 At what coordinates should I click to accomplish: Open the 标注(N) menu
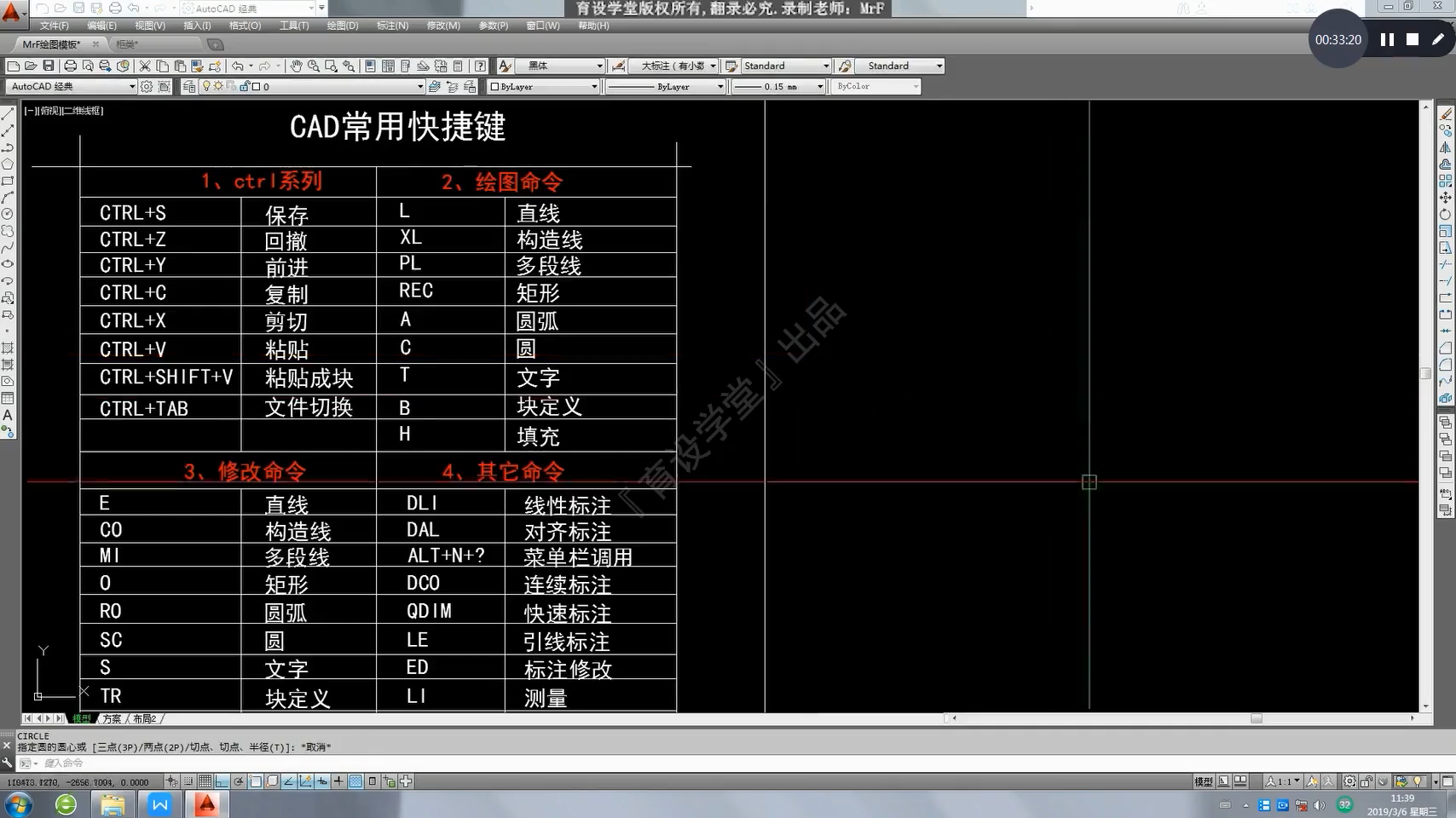point(393,26)
